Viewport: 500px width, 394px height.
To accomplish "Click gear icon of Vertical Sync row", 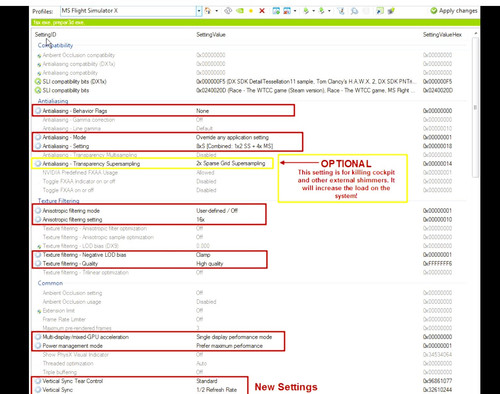I will pos(38,390).
